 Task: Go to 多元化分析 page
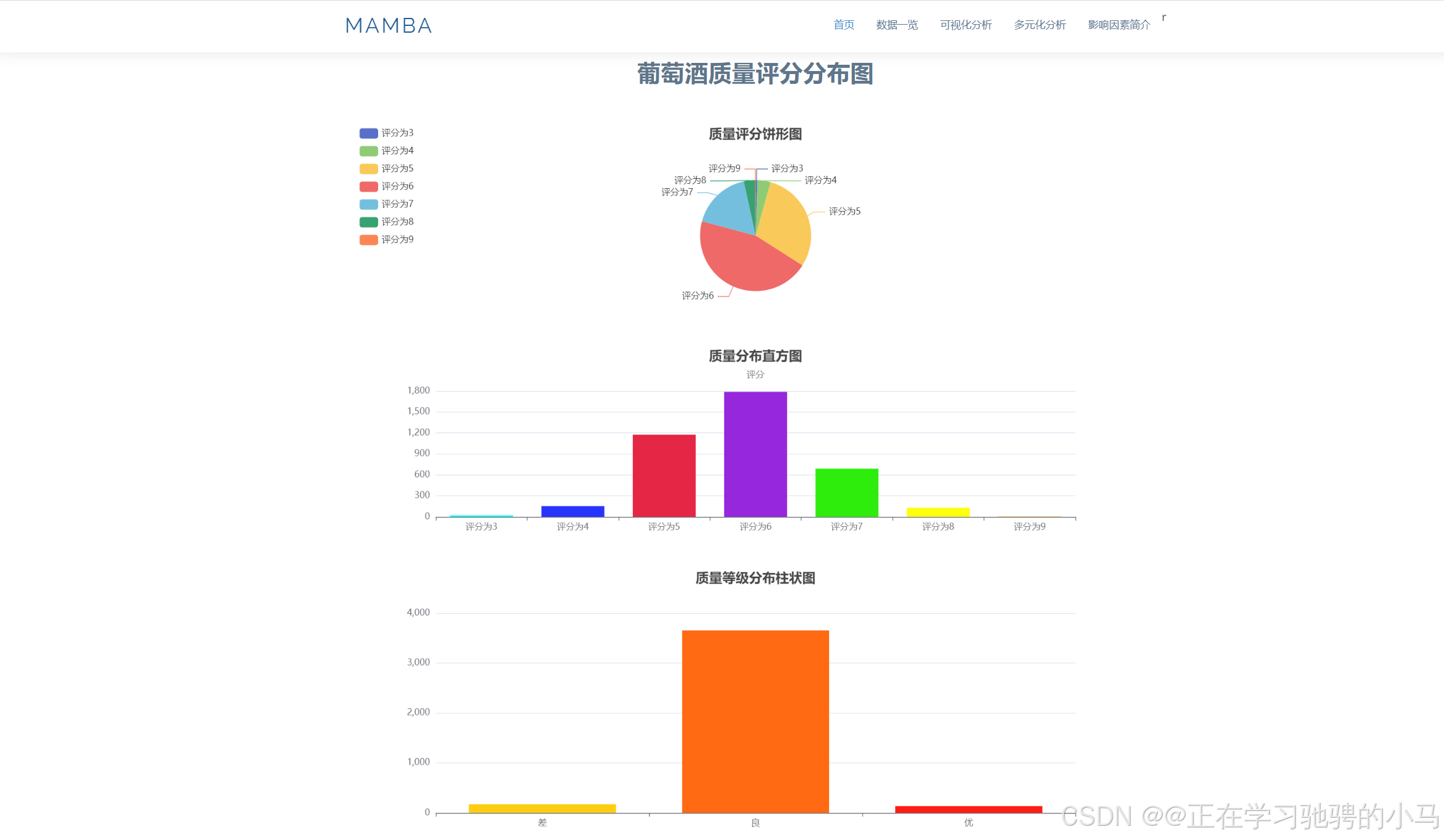pyautogui.click(x=1039, y=25)
